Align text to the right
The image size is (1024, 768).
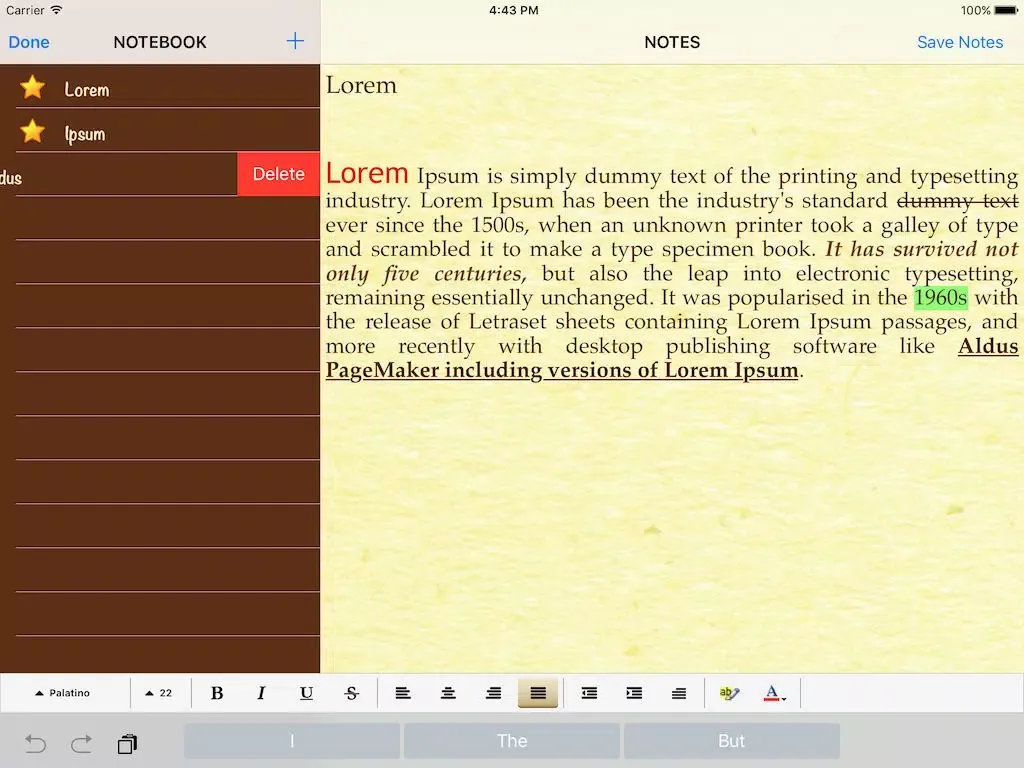click(493, 693)
